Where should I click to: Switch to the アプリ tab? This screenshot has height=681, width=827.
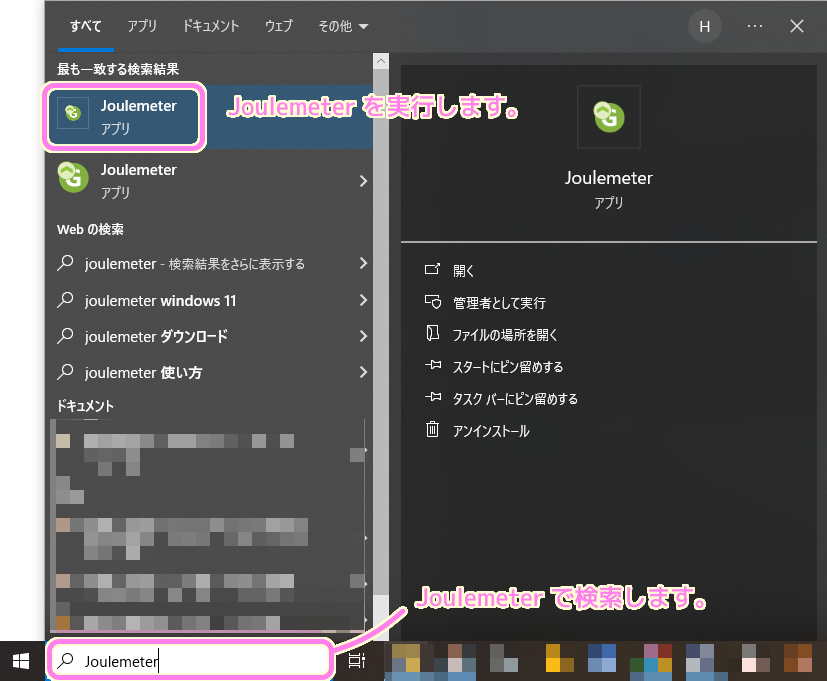click(140, 26)
